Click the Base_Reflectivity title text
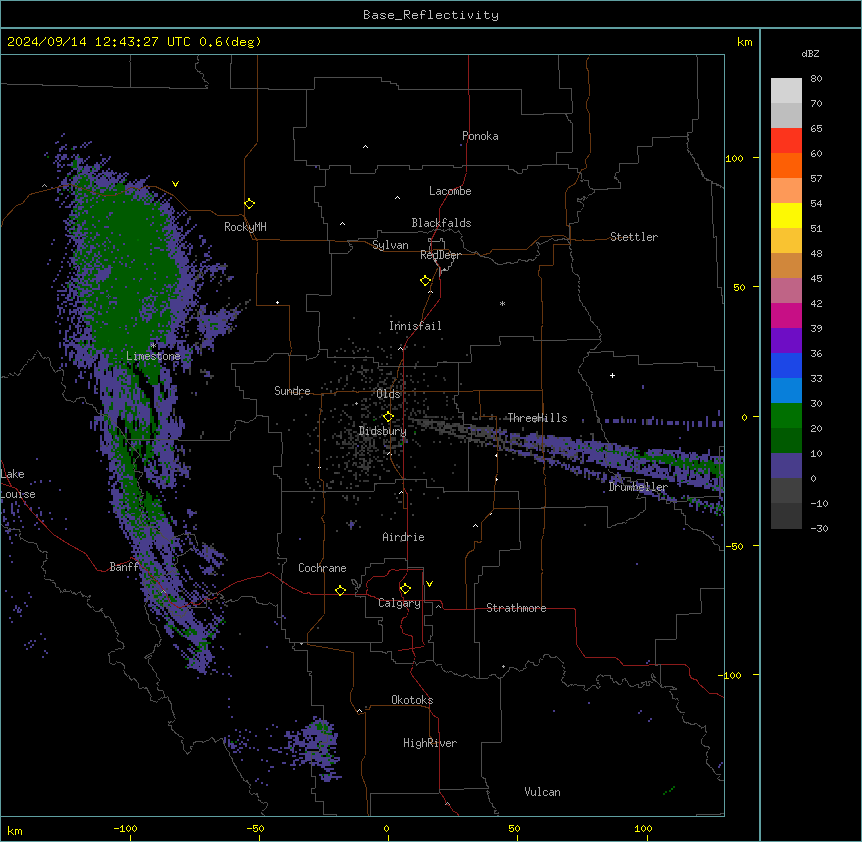 [x=431, y=15]
